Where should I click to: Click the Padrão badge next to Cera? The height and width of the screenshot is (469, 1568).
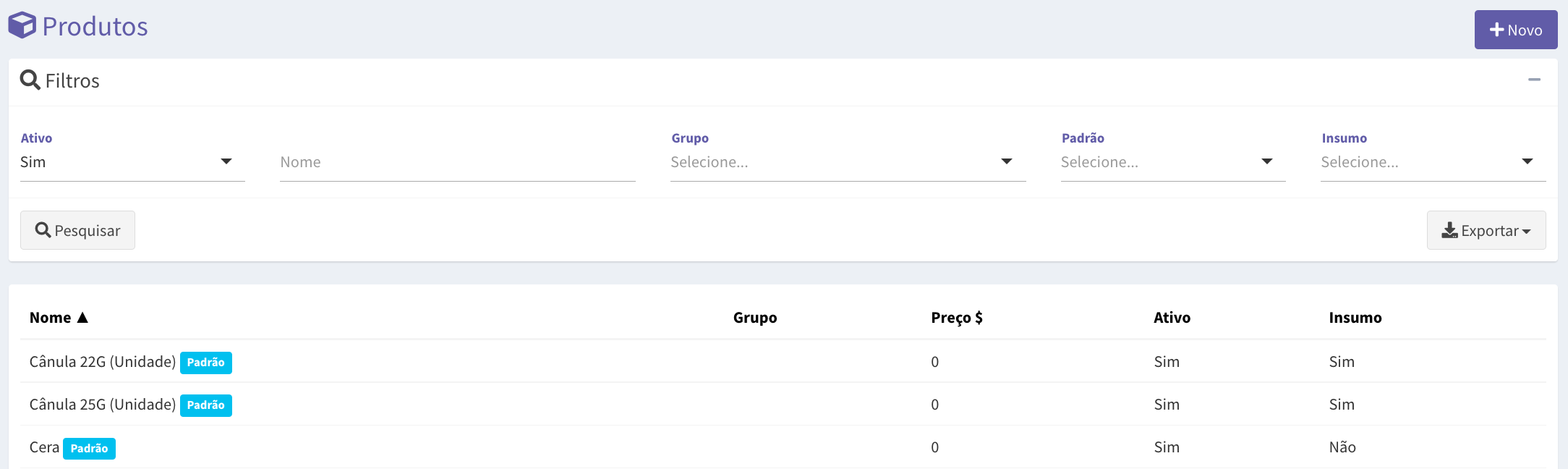click(x=89, y=449)
